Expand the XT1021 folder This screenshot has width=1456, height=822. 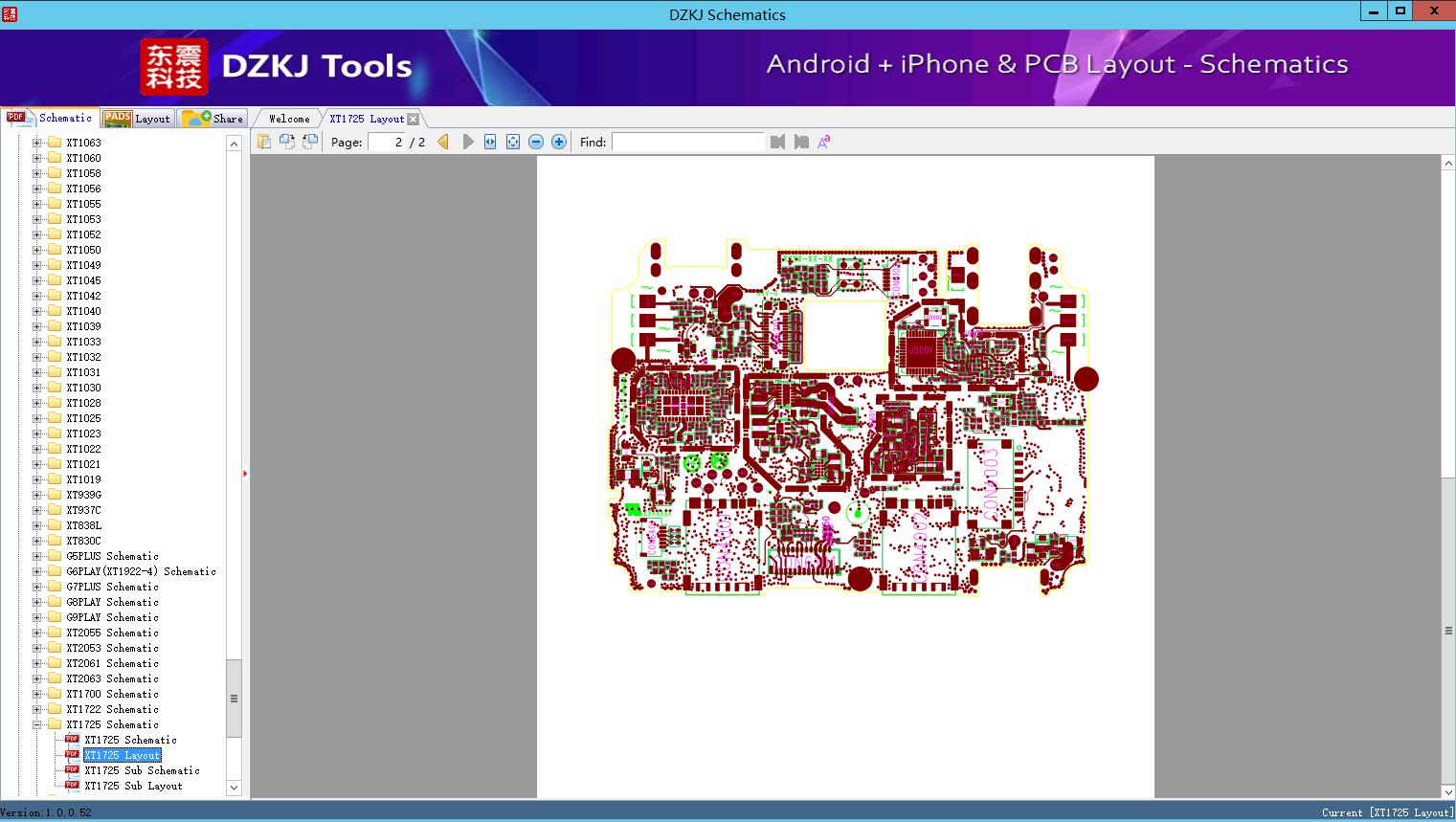(37, 464)
